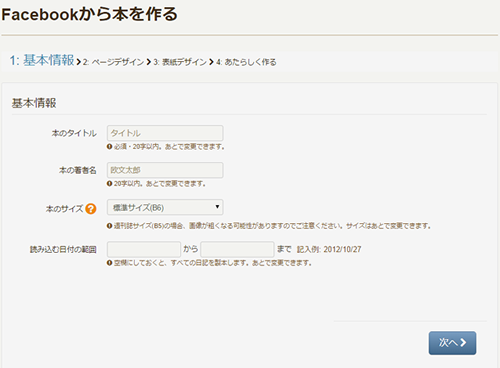Click the 次へ next button
The width and height of the screenshot is (500, 368).
pyautogui.click(x=452, y=343)
